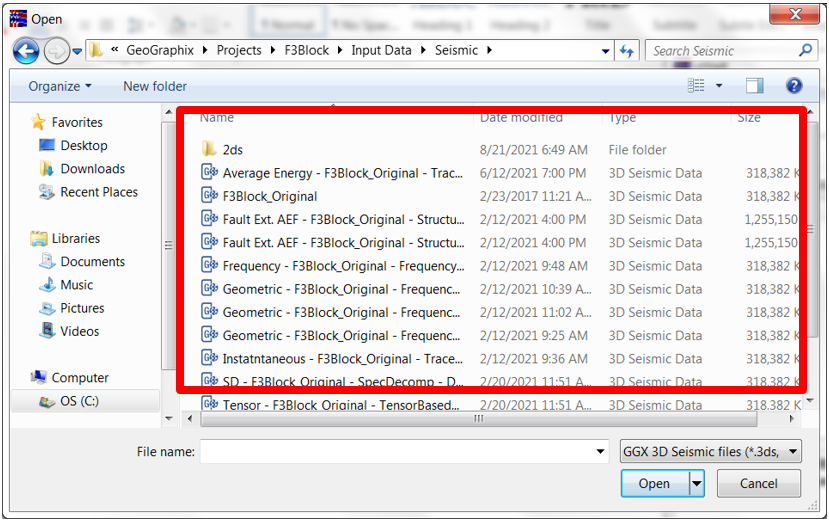This screenshot has height=522, width=829.
Task: Click navigation pane scroll down arrow
Action: click(169, 419)
